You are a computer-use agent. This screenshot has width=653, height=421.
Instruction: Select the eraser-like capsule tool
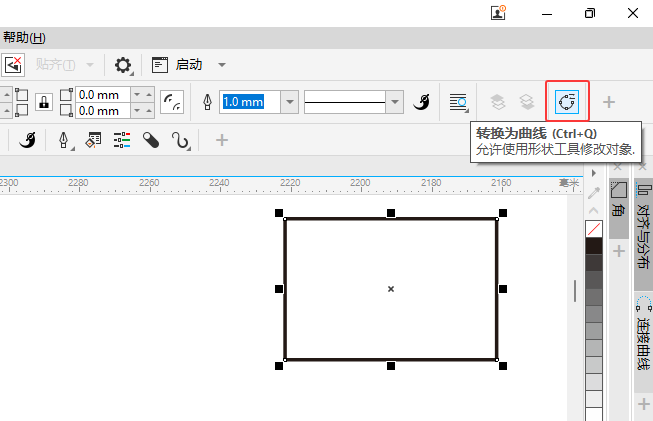151,140
